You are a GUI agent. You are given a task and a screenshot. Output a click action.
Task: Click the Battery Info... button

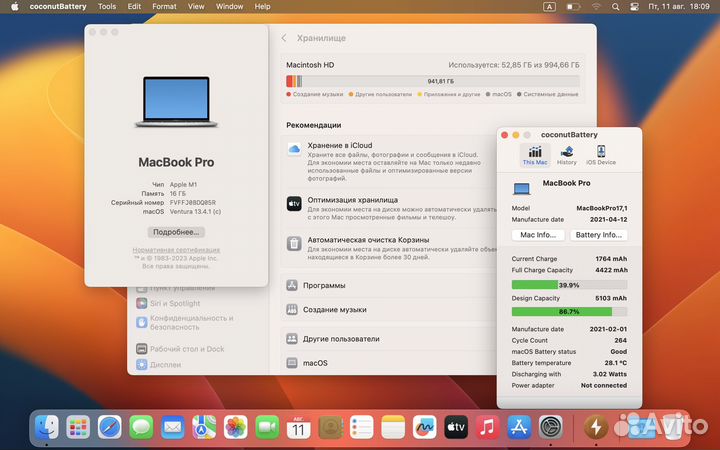pyautogui.click(x=598, y=235)
